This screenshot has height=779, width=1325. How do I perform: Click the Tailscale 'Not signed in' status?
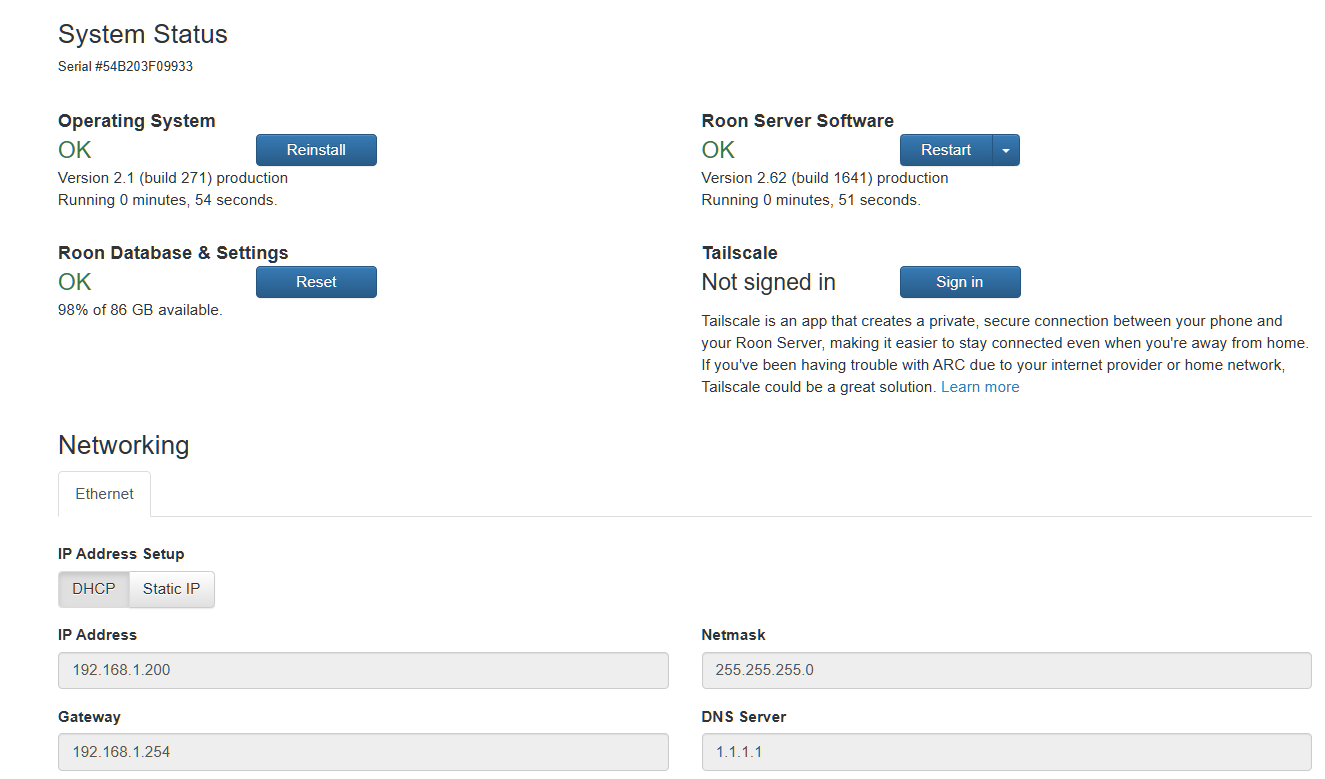coord(768,282)
